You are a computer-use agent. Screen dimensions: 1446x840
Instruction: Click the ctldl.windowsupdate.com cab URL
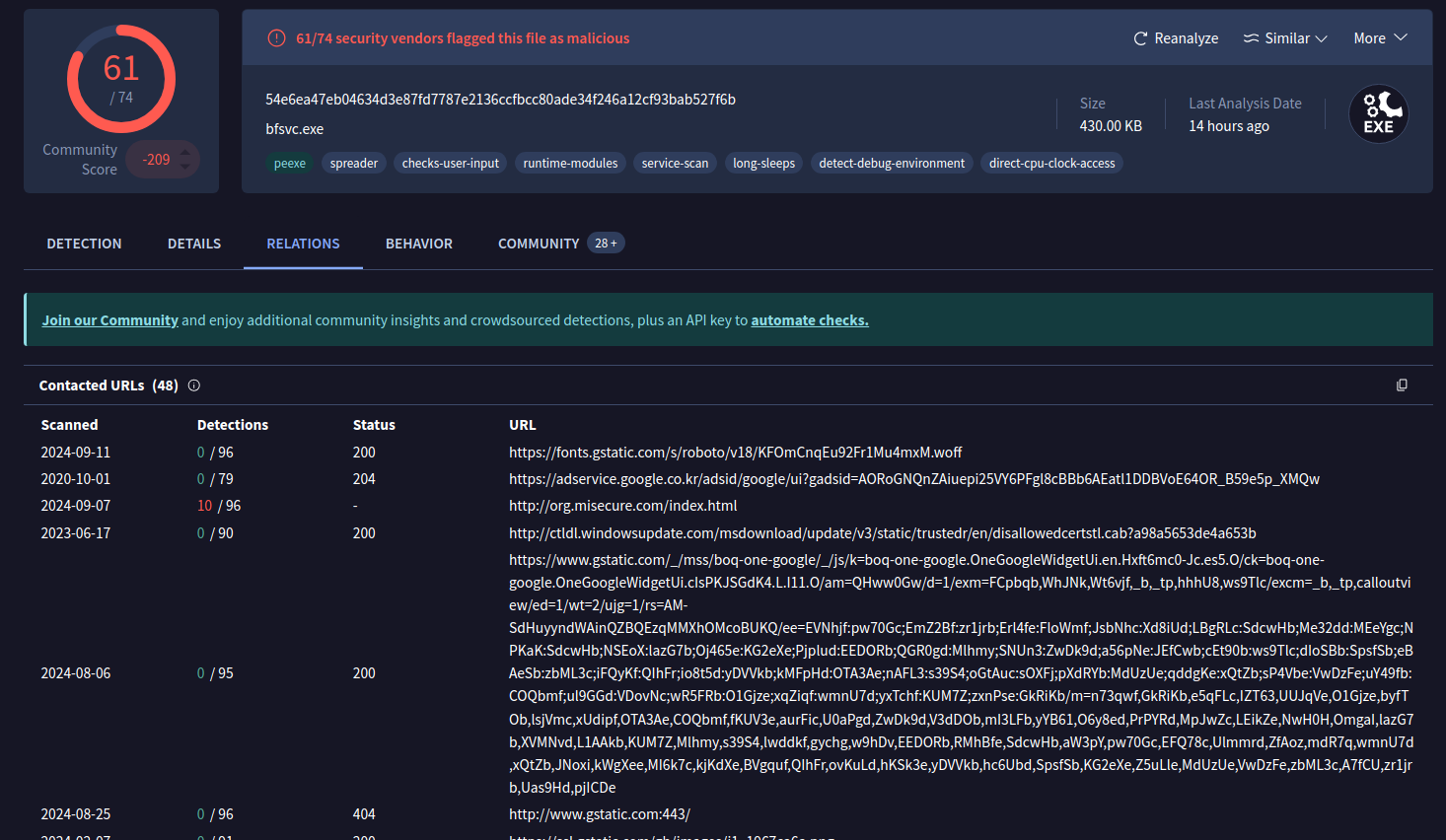(x=883, y=533)
